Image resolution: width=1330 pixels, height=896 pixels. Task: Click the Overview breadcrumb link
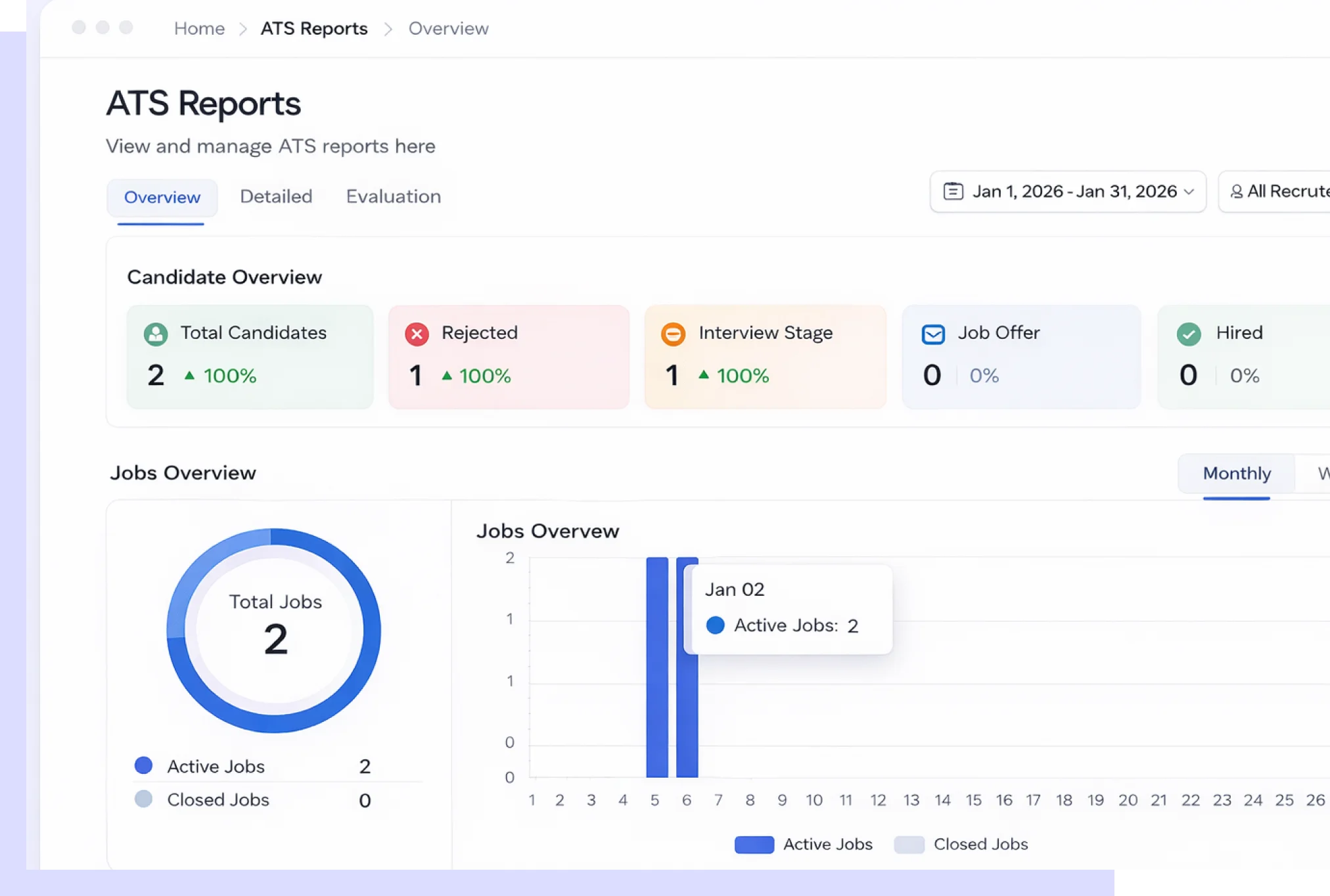click(448, 28)
